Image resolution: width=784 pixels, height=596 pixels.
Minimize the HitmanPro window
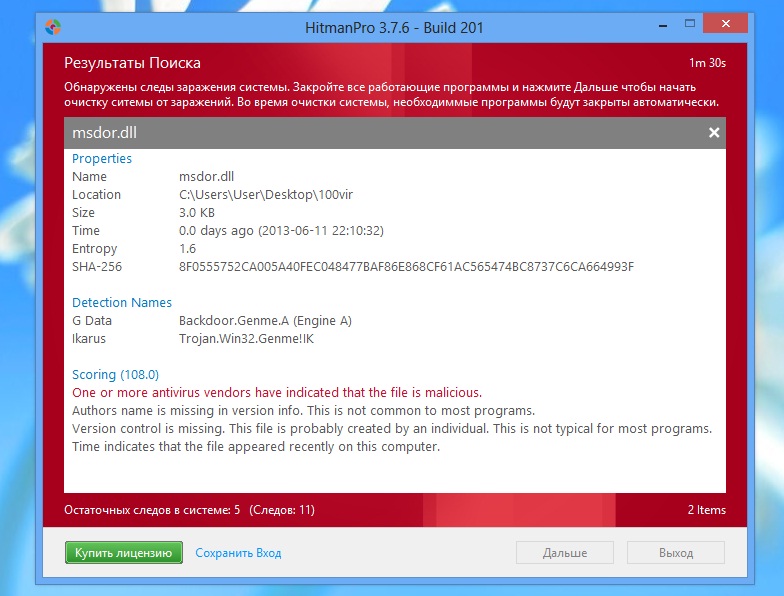663,24
